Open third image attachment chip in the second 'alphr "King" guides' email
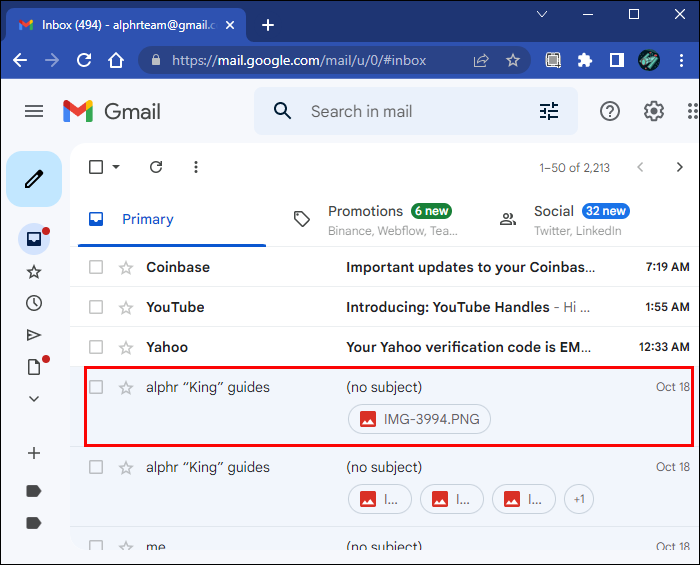 click(524, 499)
